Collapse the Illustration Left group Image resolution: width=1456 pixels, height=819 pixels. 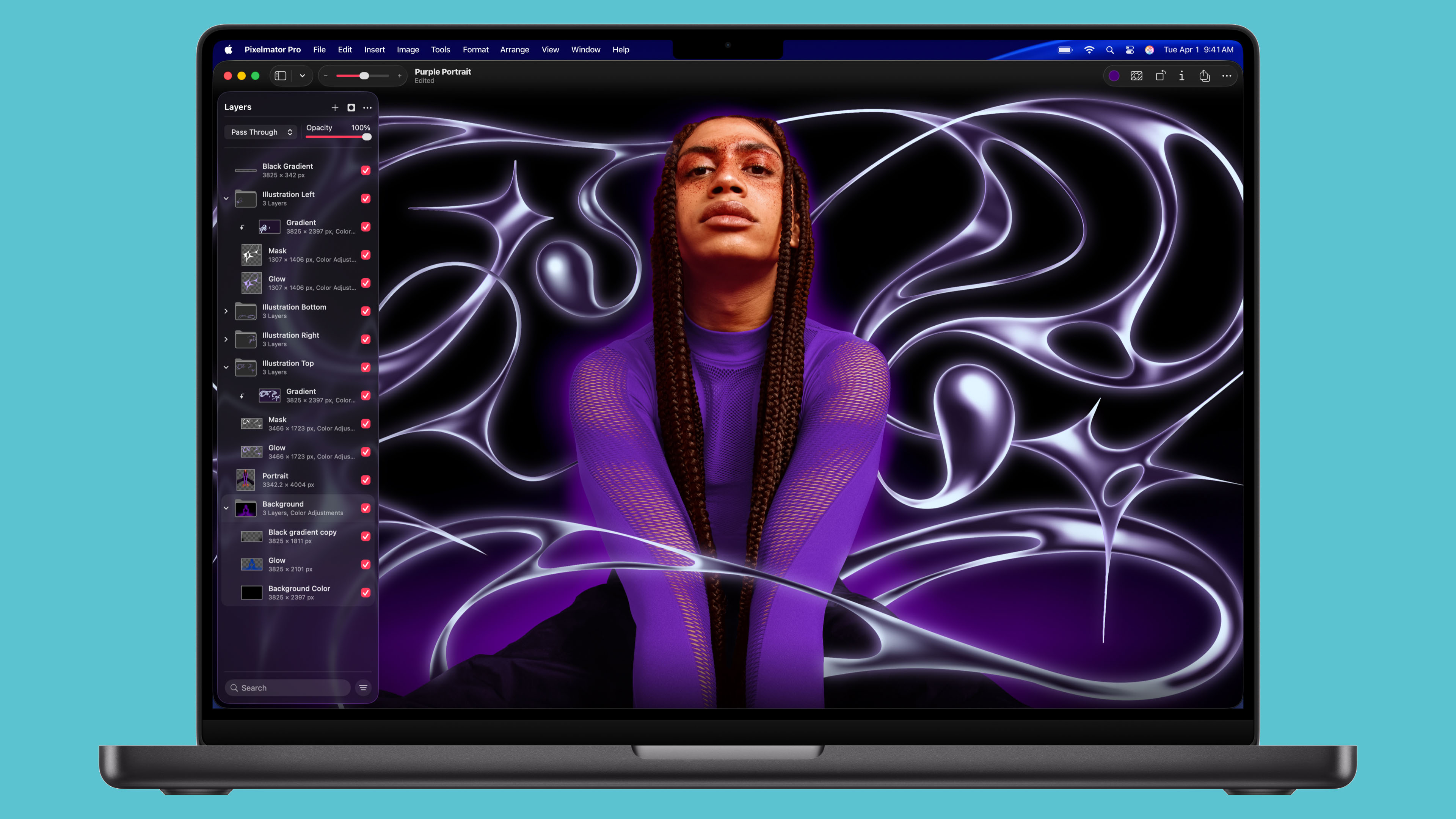click(226, 198)
